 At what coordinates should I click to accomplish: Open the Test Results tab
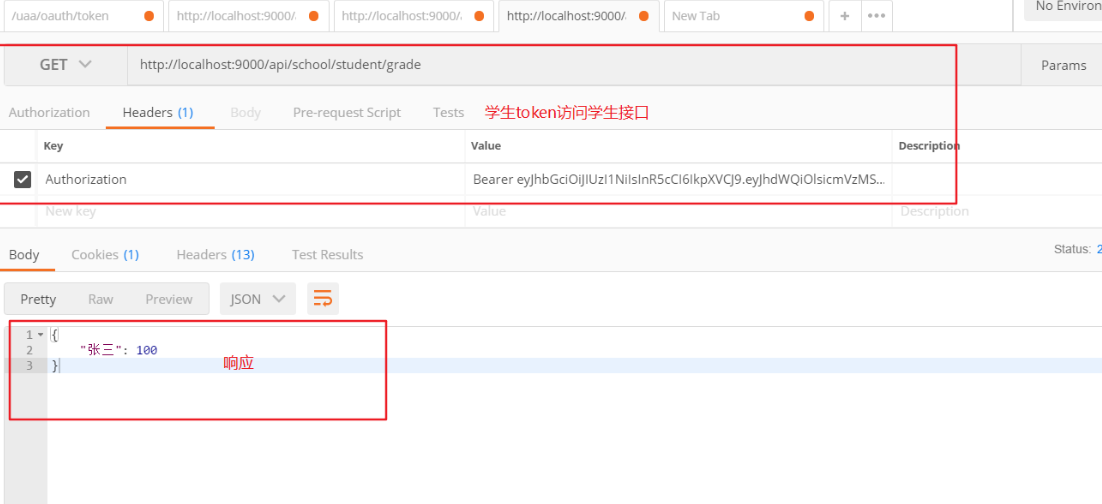328,254
